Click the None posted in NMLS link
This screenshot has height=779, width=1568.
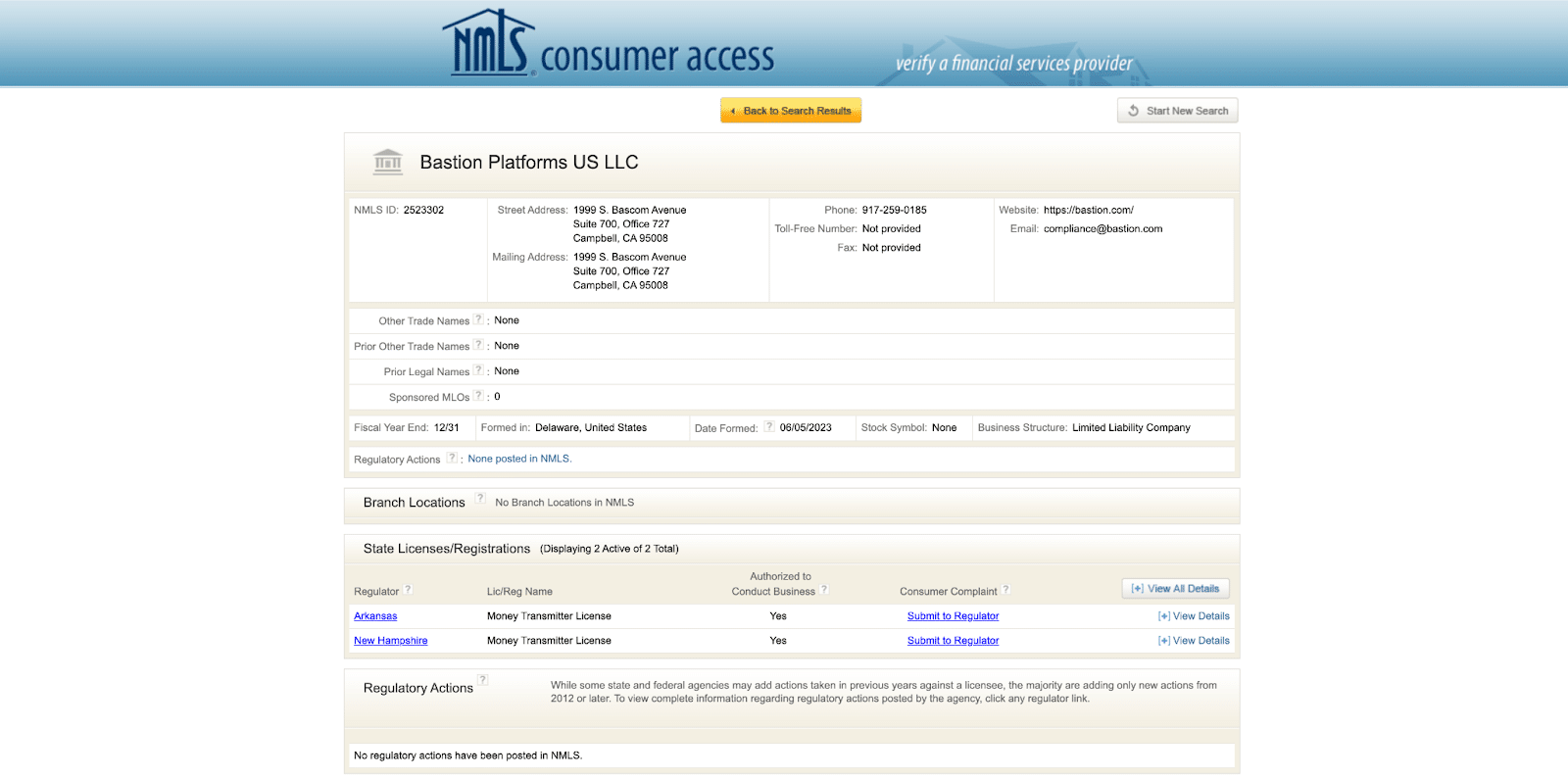pyautogui.click(x=519, y=459)
